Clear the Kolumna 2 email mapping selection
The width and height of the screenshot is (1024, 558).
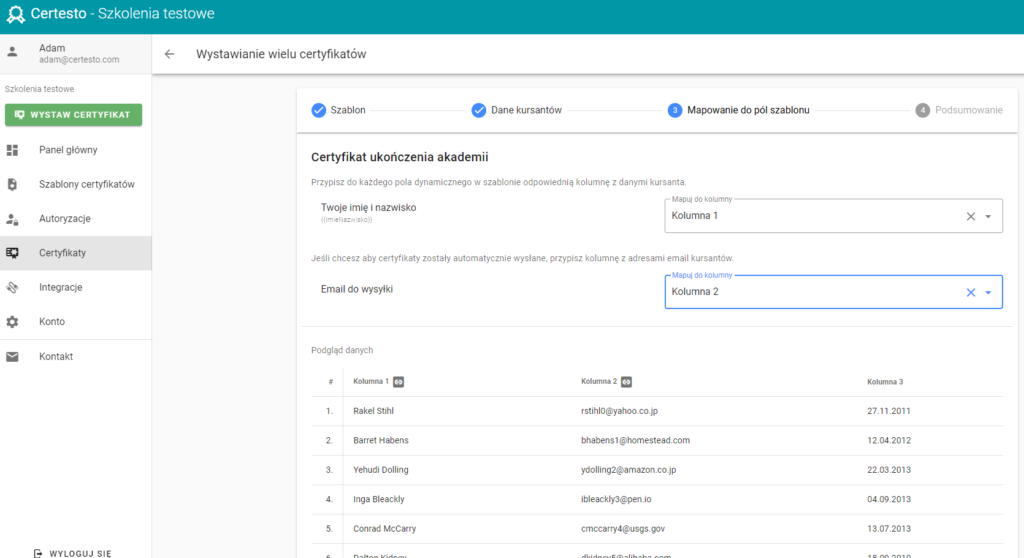coord(970,293)
